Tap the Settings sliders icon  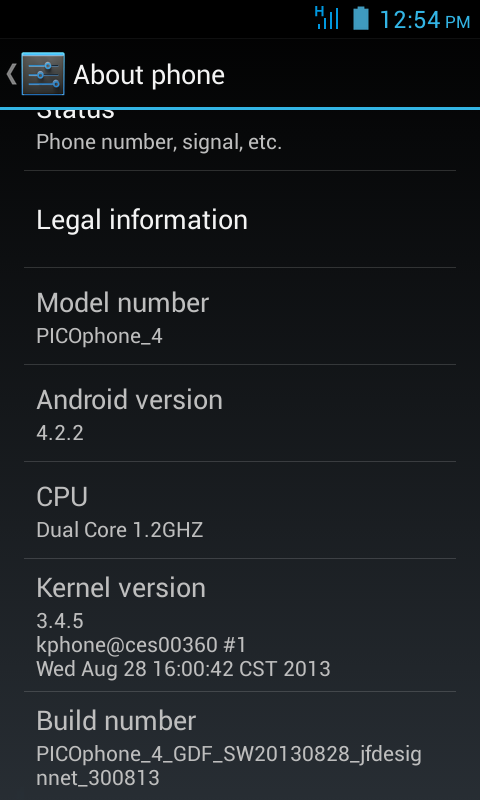tap(43, 73)
